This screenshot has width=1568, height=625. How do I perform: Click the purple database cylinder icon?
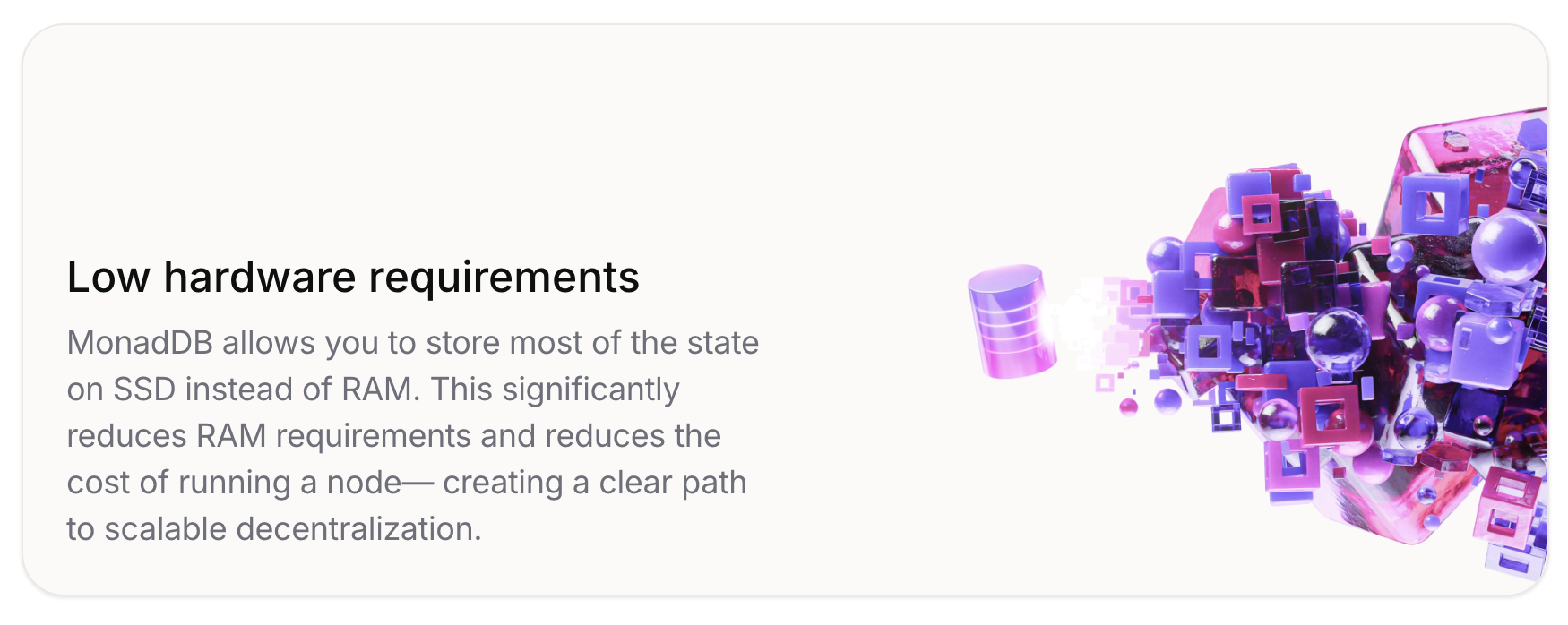1010,321
